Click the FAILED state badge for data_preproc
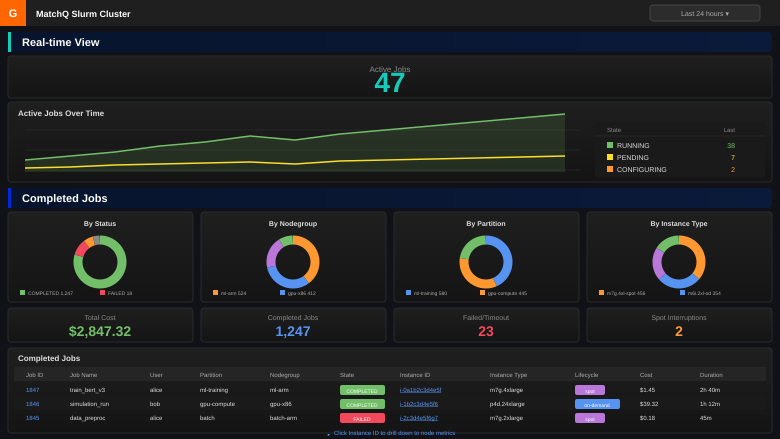The image size is (780, 439). coord(362,418)
